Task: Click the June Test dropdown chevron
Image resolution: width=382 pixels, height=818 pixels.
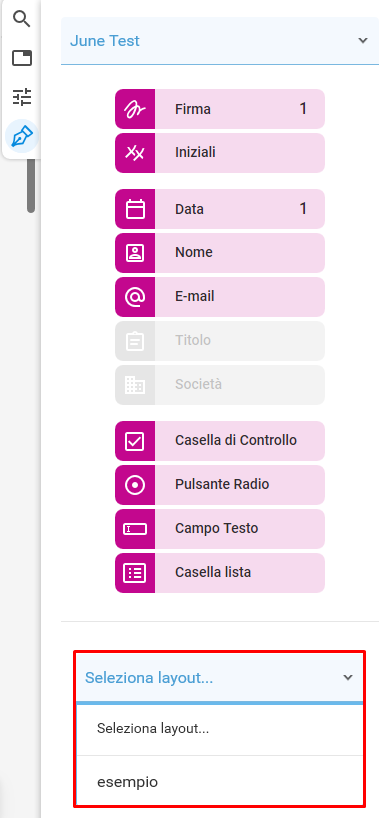Action: coord(363,41)
